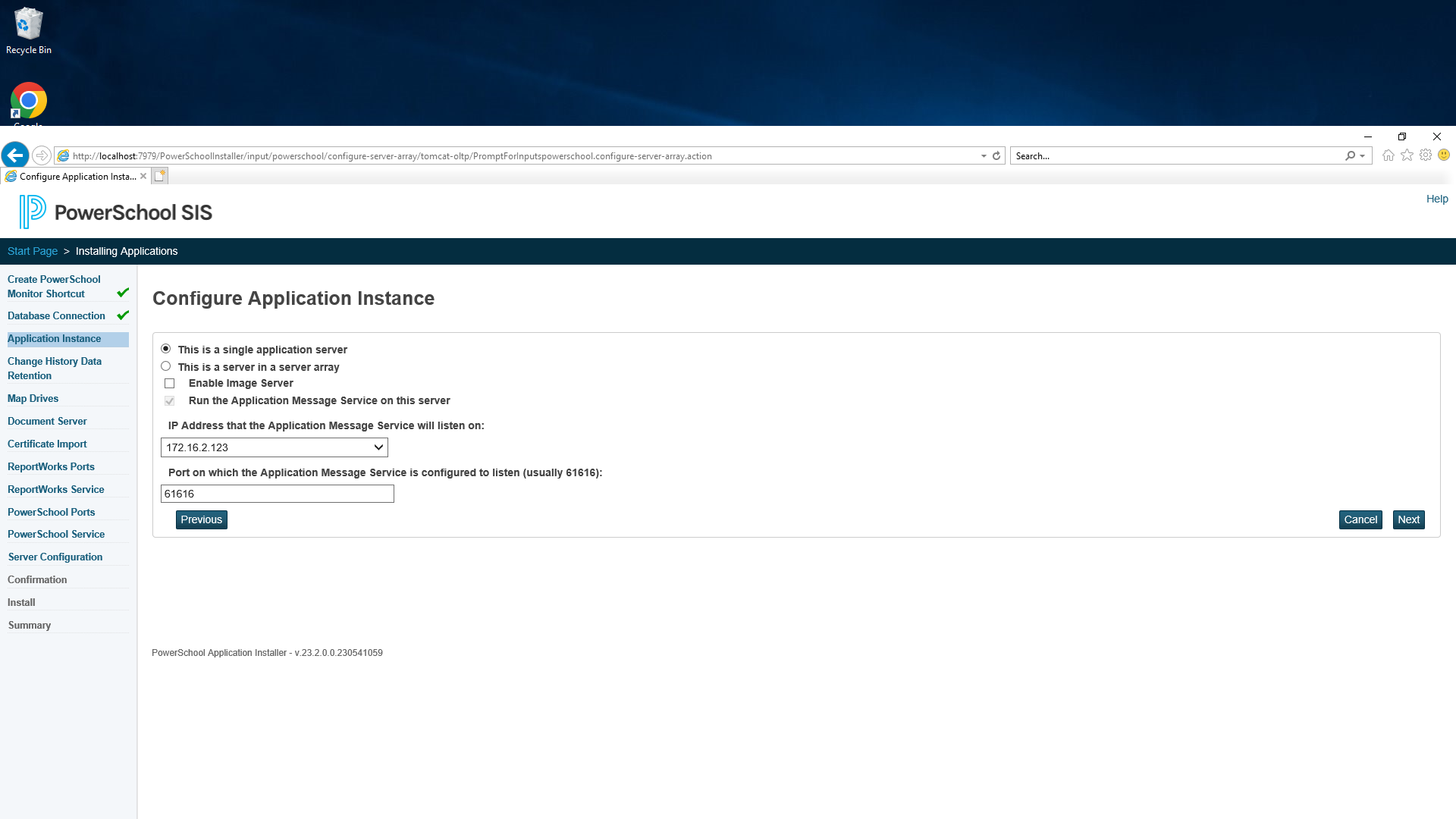Viewport: 1456px width, 819px height.
Task: Click the smiley feedback icon
Action: click(x=1444, y=155)
